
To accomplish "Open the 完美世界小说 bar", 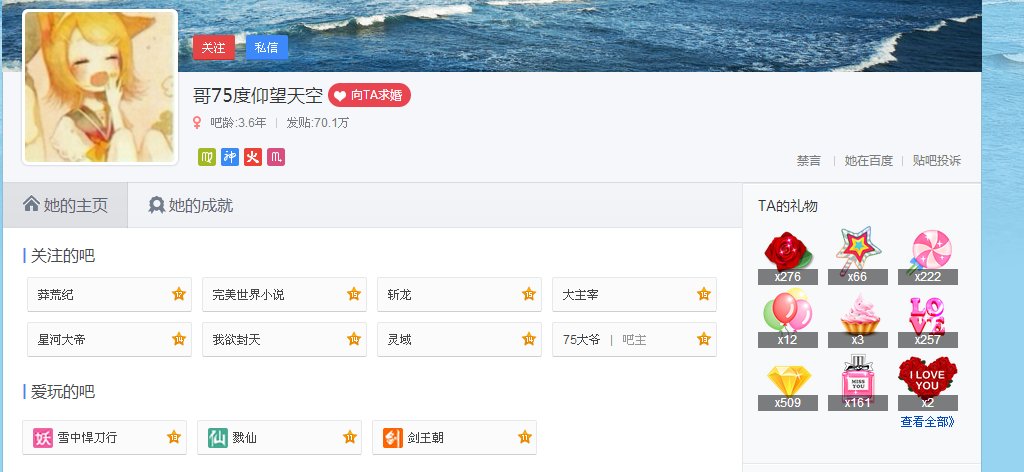I will tap(284, 294).
